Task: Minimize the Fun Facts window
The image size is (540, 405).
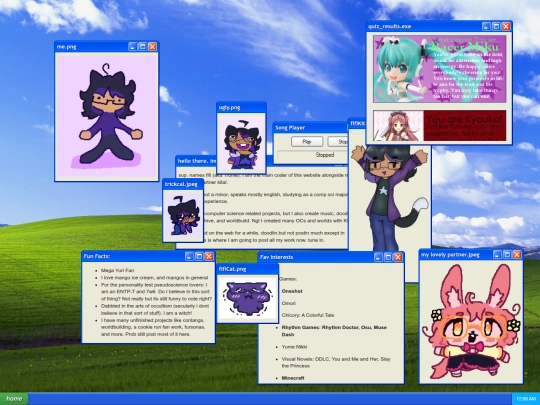Action: point(189,256)
